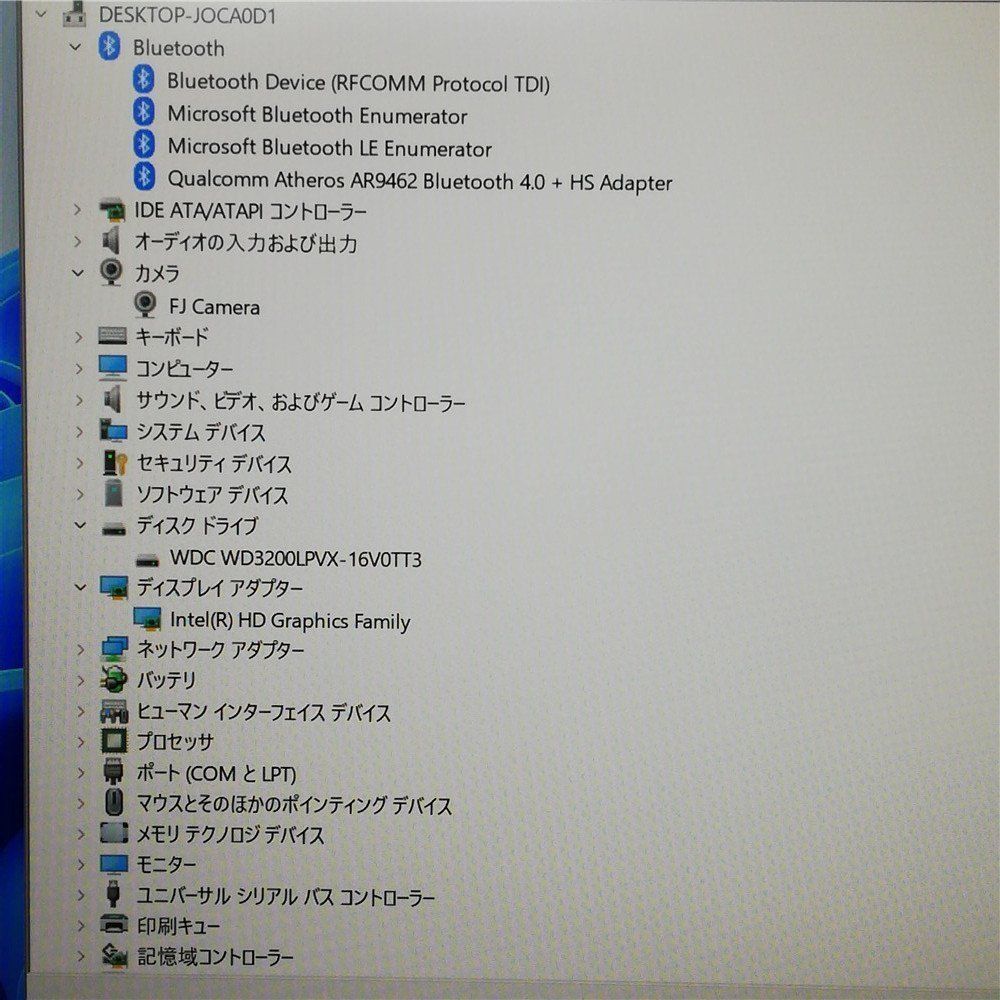This screenshot has width=1000, height=1000.
Task: Collapse the ディスク ドライブ category
Action: [80, 525]
